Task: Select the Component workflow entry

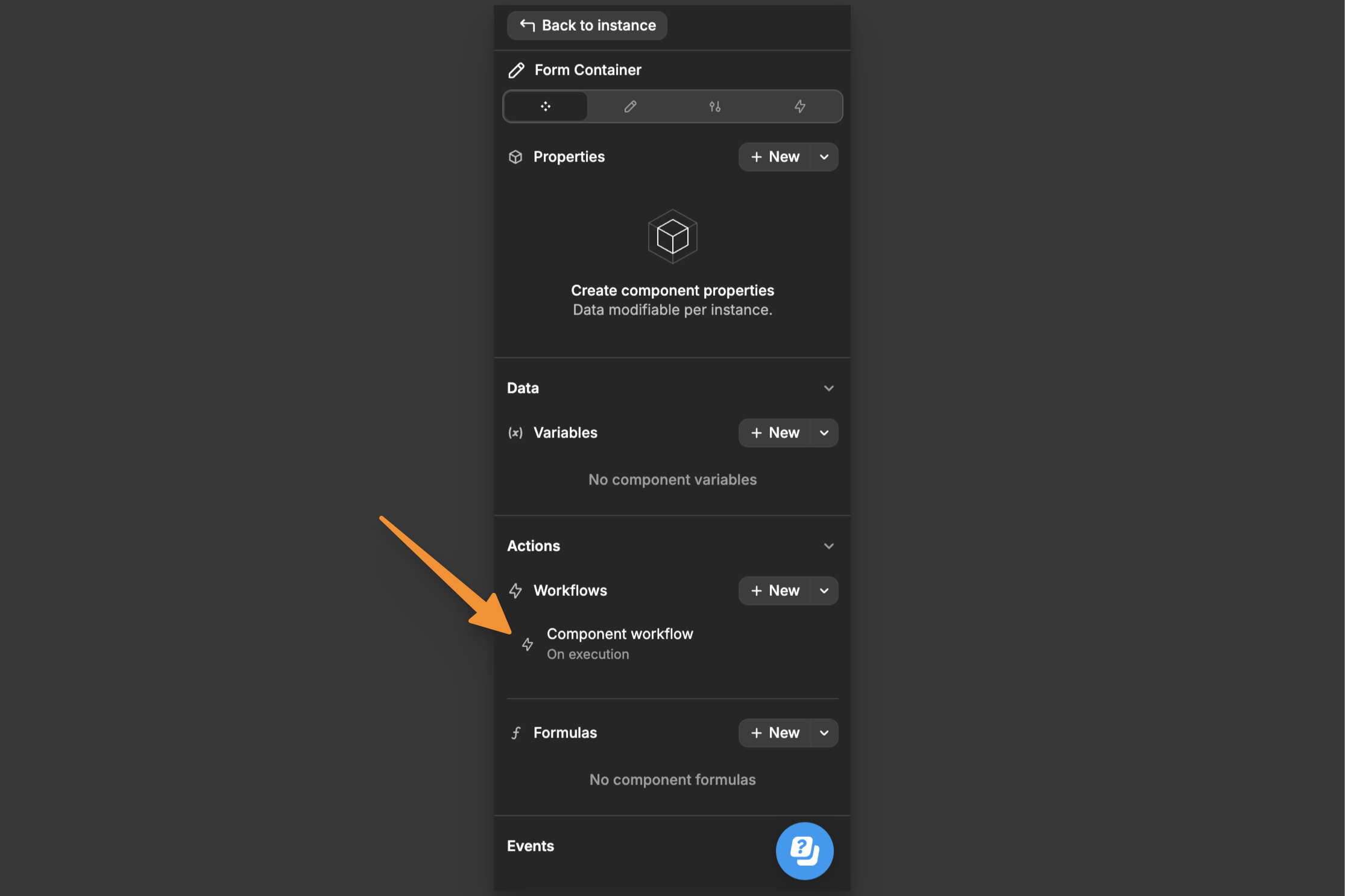Action: click(x=620, y=644)
